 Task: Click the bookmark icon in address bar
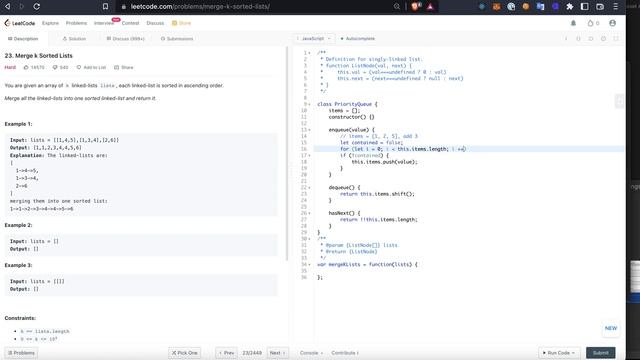click(105, 7)
